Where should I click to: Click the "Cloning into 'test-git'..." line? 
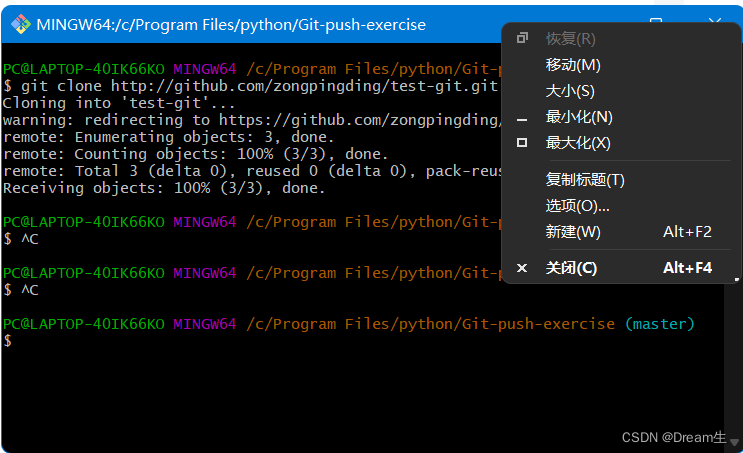click(118, 103)
